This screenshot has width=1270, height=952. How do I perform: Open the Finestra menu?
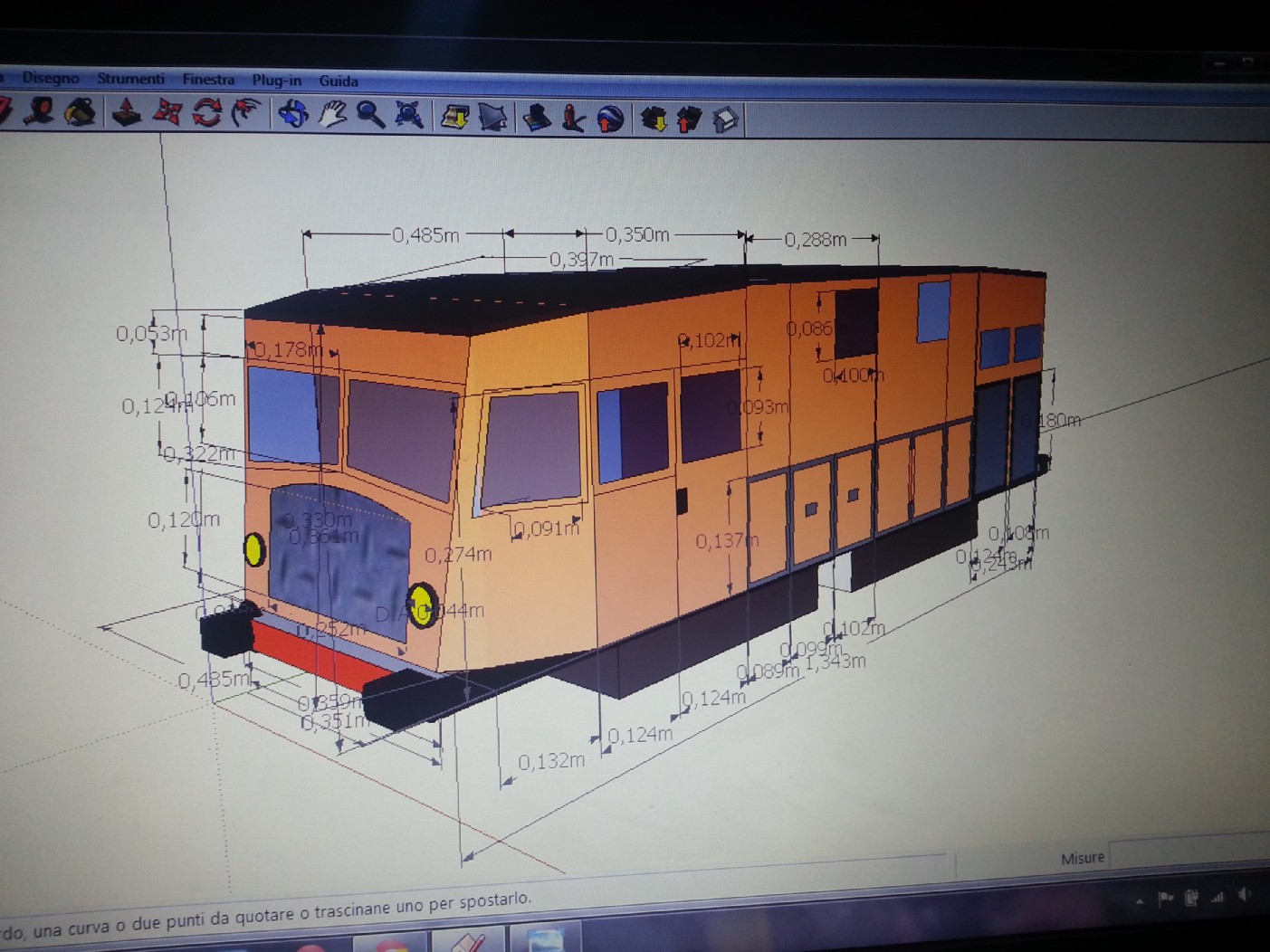(x=208, y=80)
